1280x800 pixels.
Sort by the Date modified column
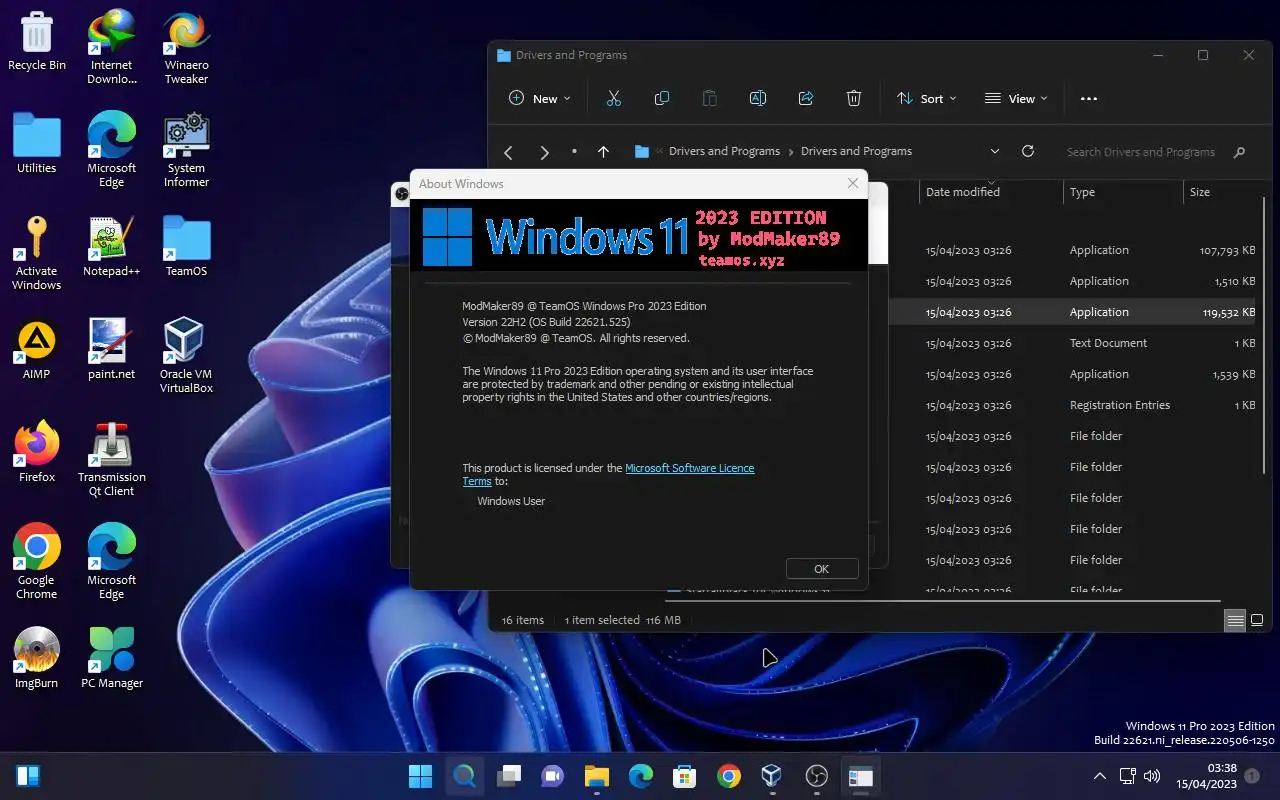point(990,192)
